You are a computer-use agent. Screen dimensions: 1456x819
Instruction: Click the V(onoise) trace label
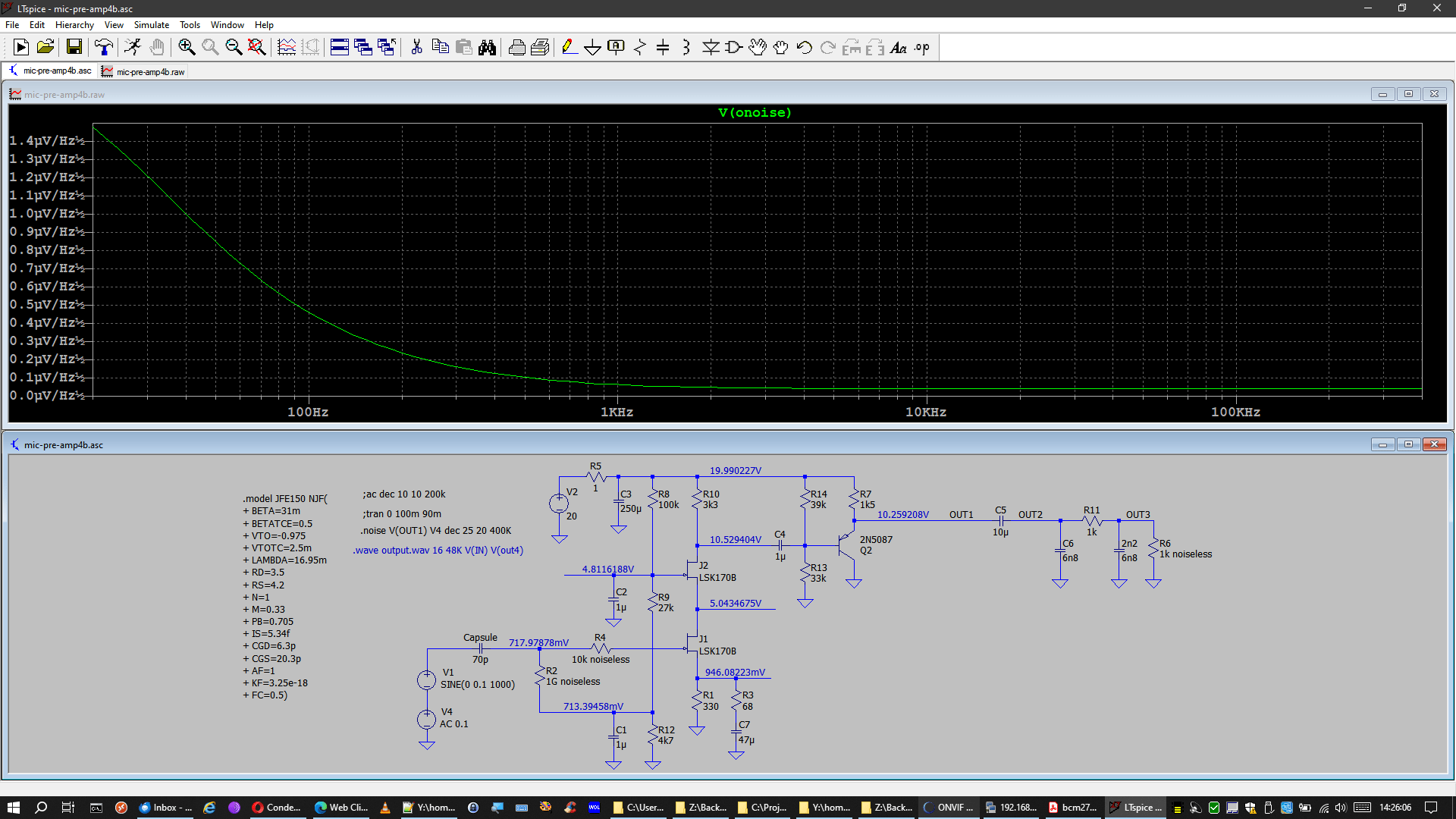(x=755, y=112)
